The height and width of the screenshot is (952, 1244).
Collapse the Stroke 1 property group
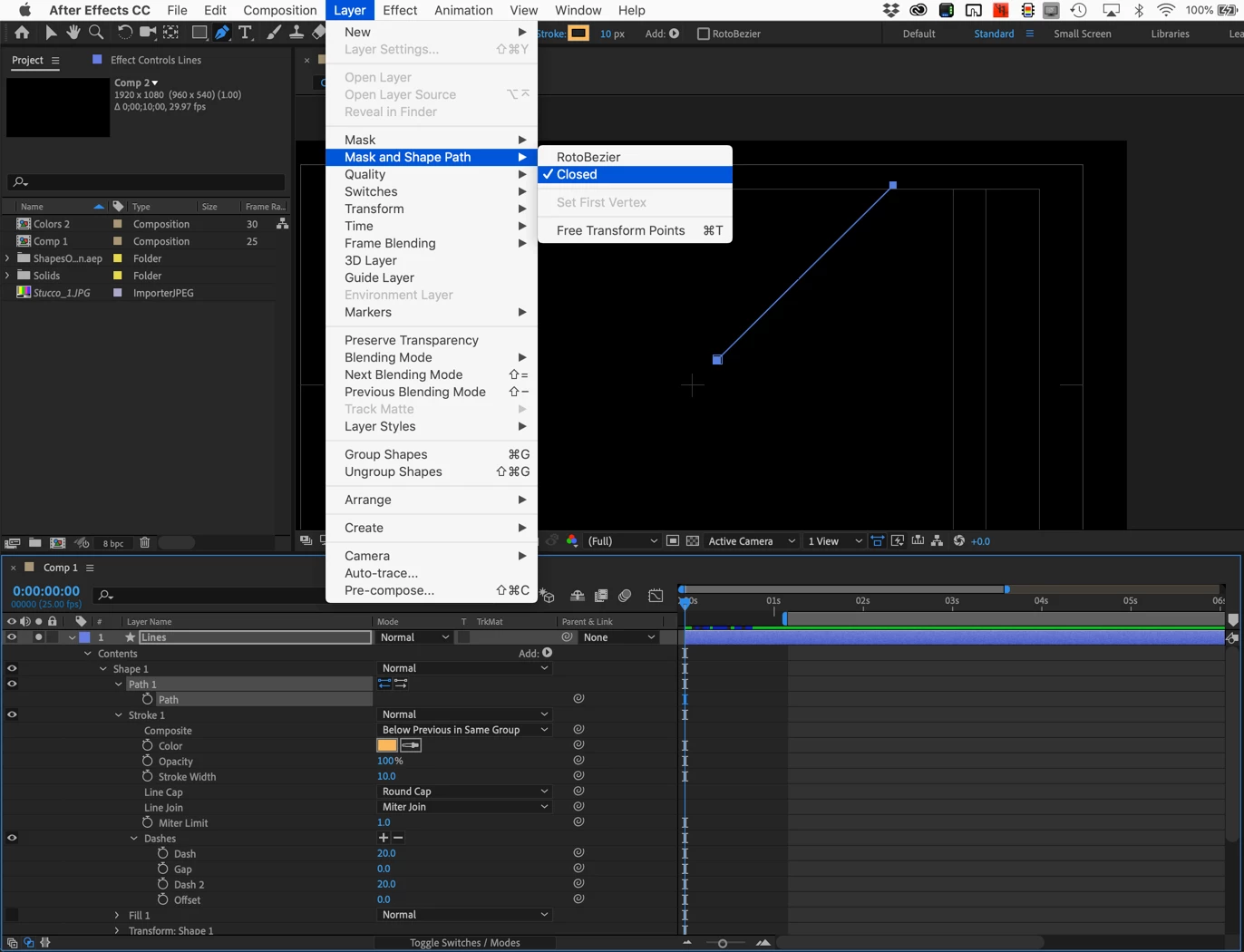(x=118, y=714)
